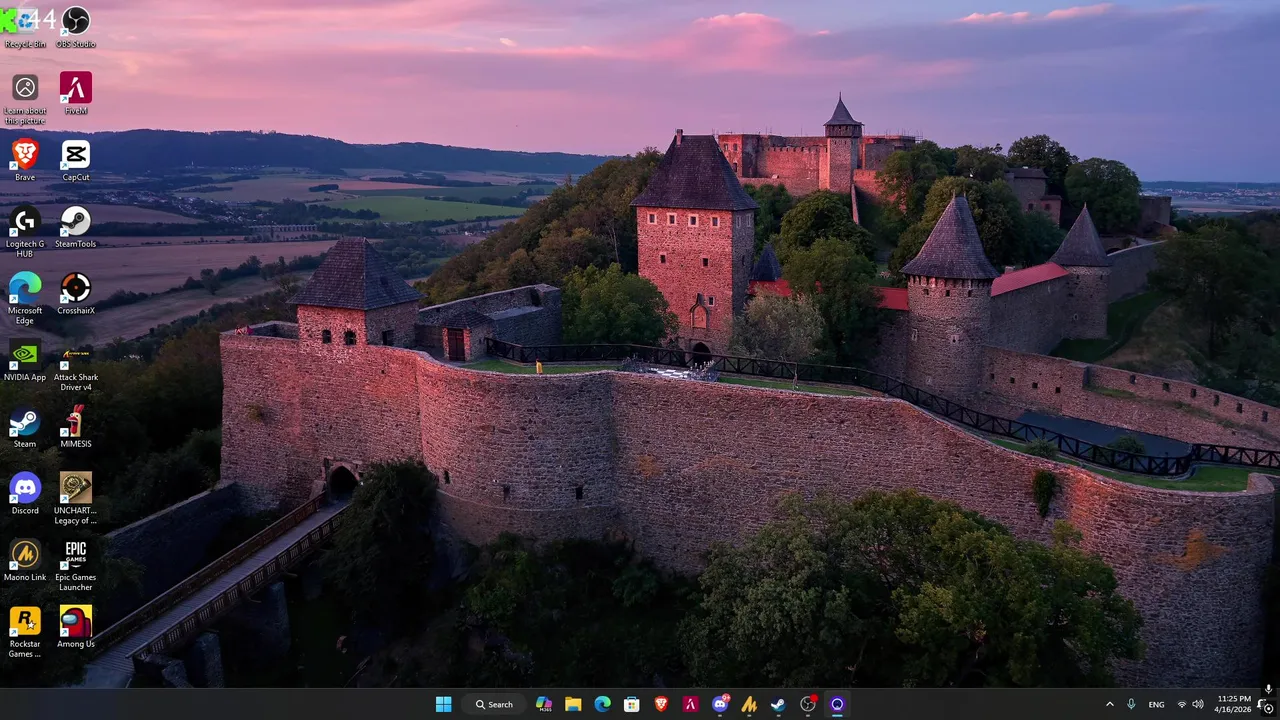Open the Windows Start menu
Viewport: 1280px width, 720px height.
click(443, 704)
